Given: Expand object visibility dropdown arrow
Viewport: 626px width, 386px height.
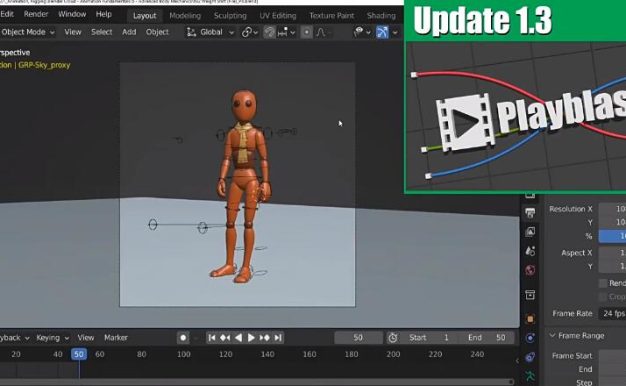Looking at the screenshot, I should click(x=368, y=33).
